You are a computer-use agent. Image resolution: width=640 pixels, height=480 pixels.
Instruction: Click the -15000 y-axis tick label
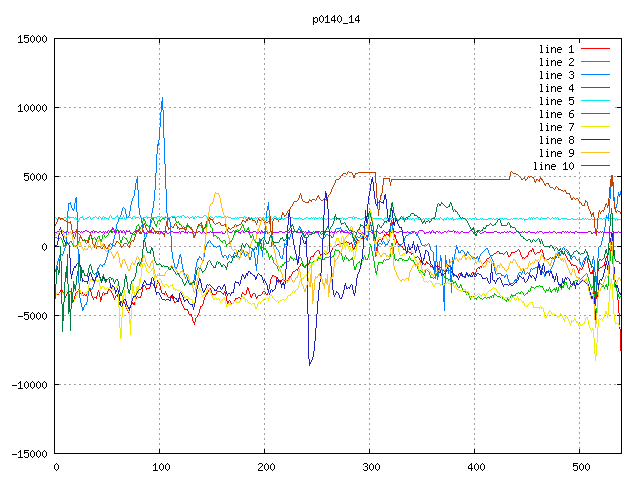[x=25, y=454]
